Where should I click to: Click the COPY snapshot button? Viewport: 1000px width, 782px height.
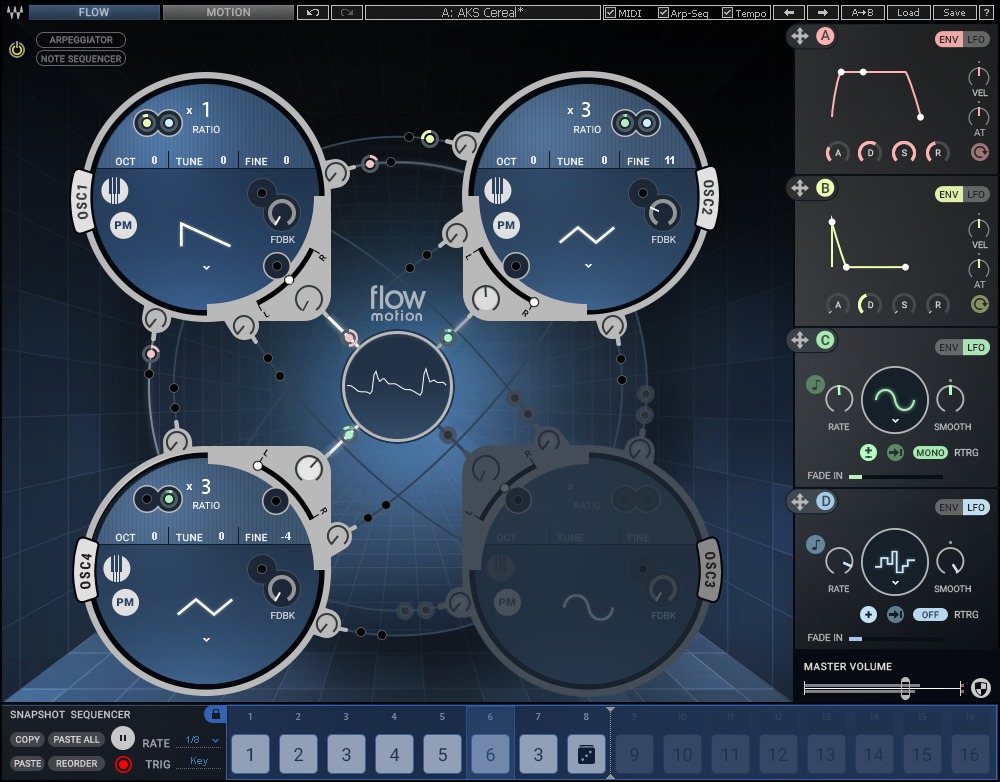[27, 739]
